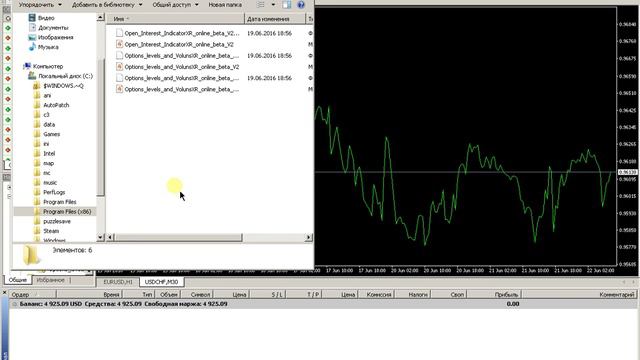Click the Тип column header

[138, 294]
